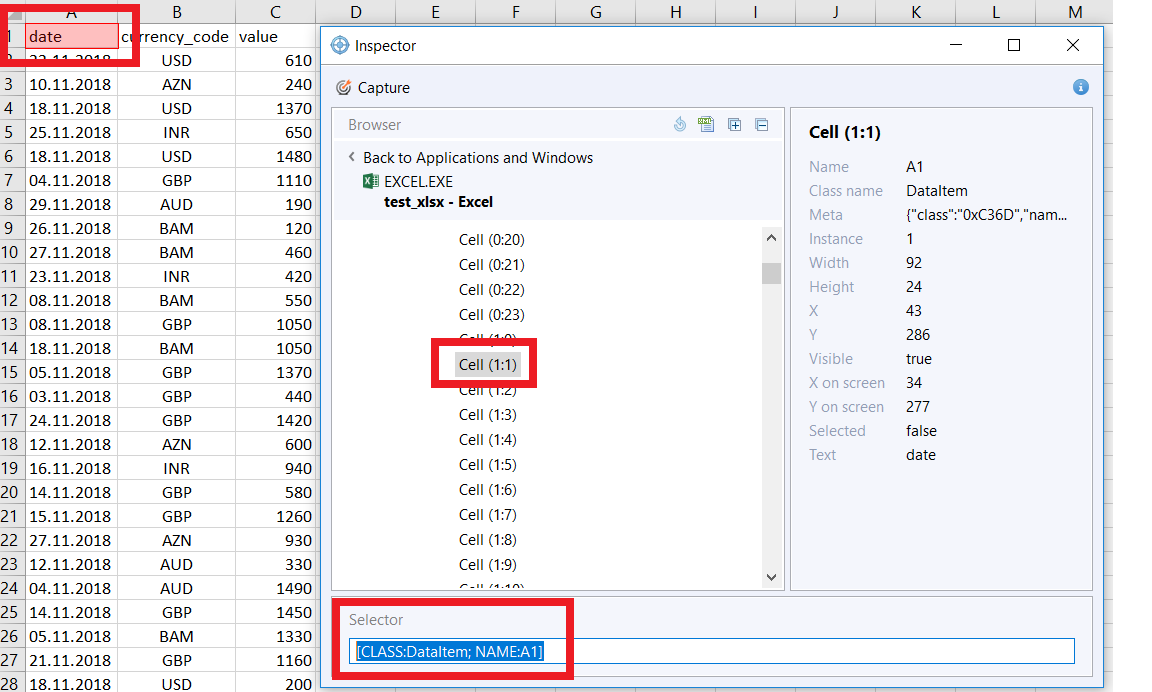Image resolution: width=1152 pixels, height=692 pixels.
Task: Click the EXCEL.EXE application icon
Action: pos(371,181)
